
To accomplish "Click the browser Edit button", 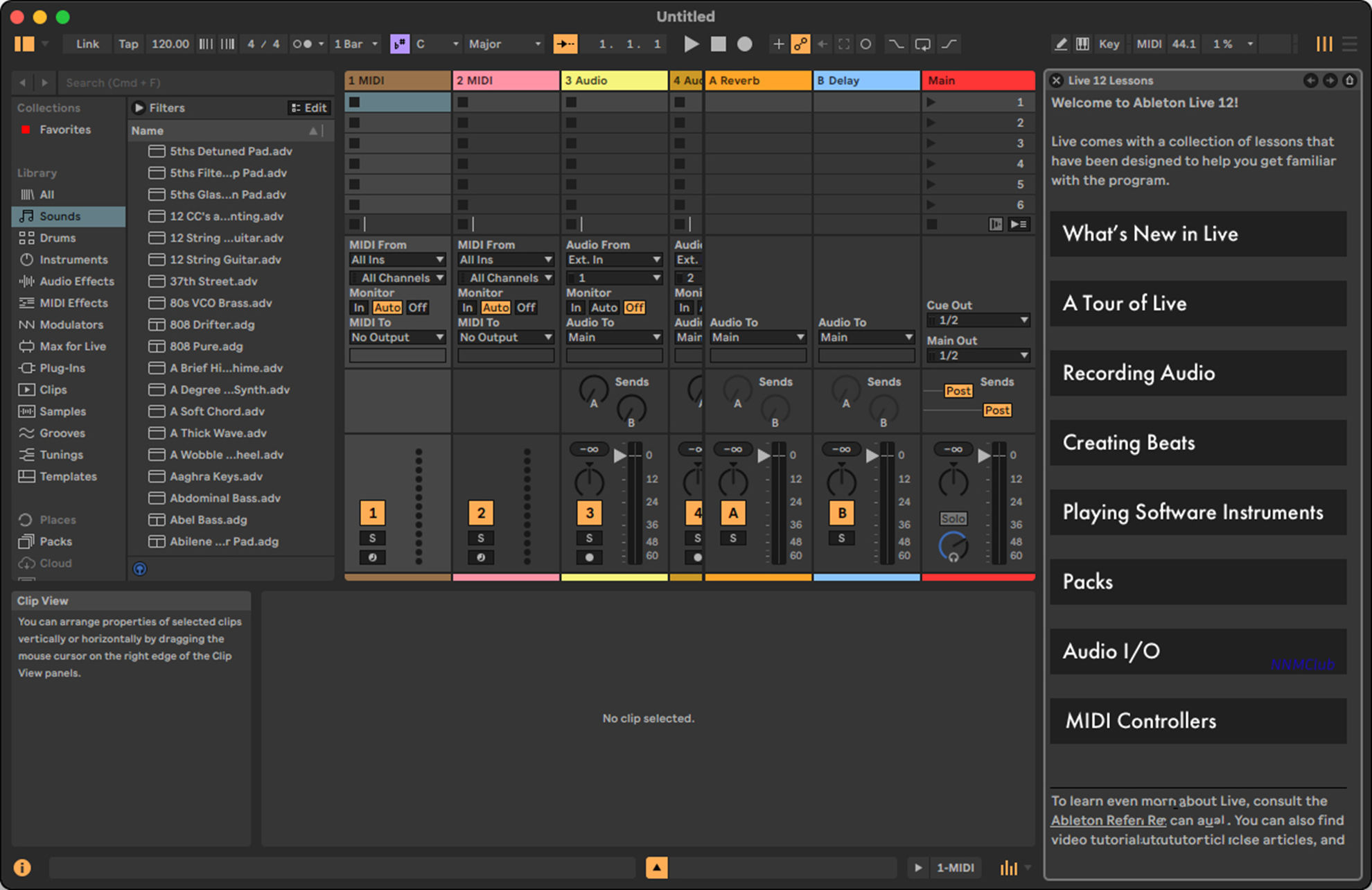I will point(310,107).
